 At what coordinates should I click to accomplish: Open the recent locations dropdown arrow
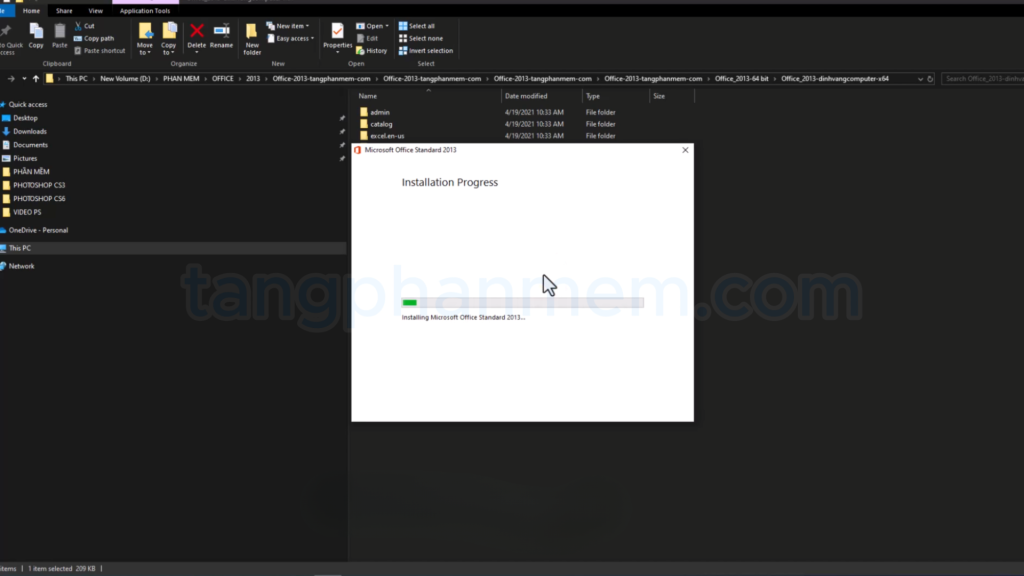[x=24, y=78]
